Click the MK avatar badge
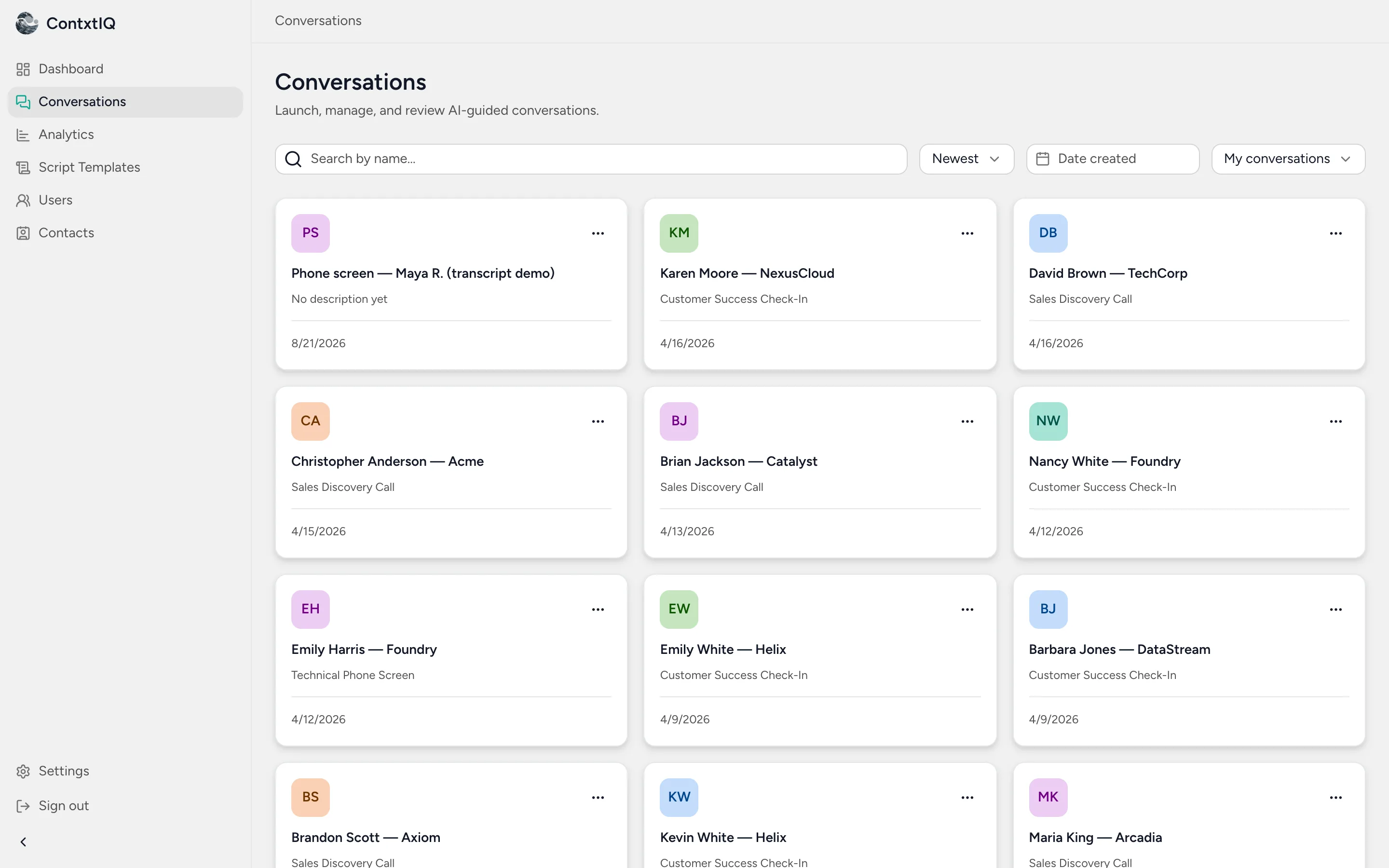Screen dimensions: 1389x868 pos(1048,798)
